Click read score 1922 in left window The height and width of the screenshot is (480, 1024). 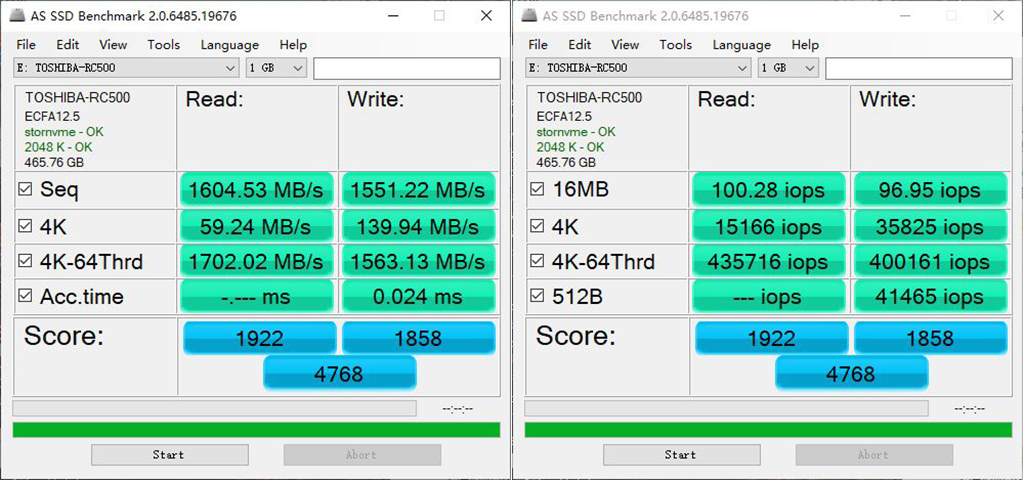(259, 338)
